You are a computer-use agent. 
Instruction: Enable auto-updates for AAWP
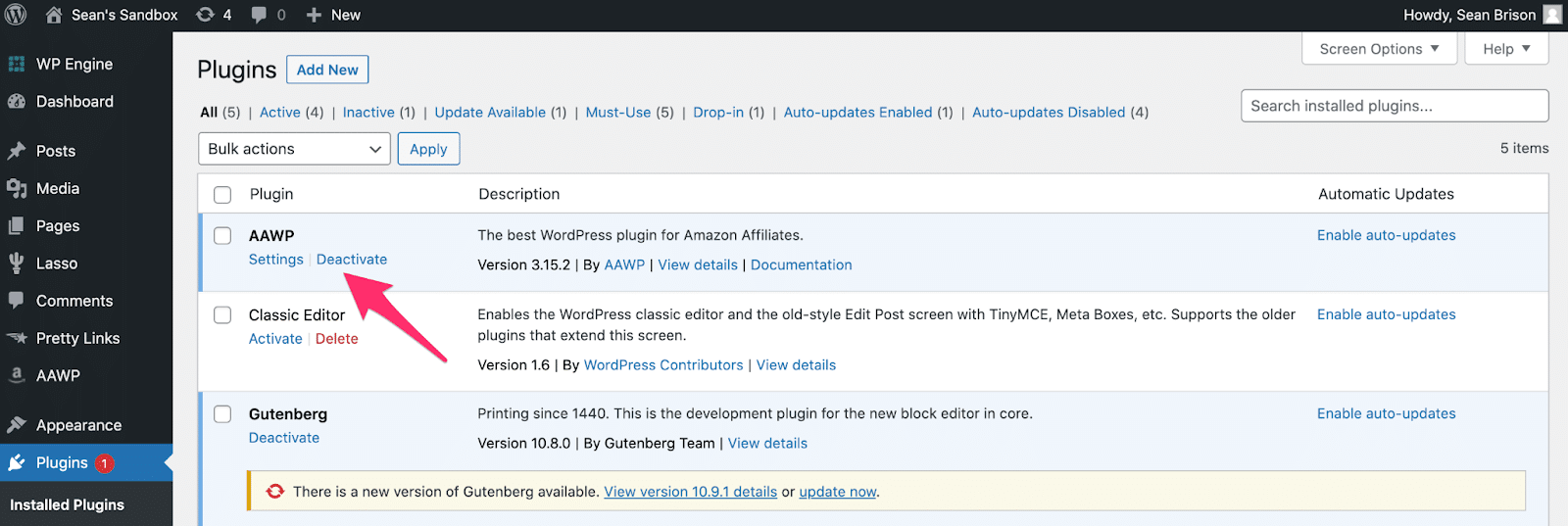1387,235
